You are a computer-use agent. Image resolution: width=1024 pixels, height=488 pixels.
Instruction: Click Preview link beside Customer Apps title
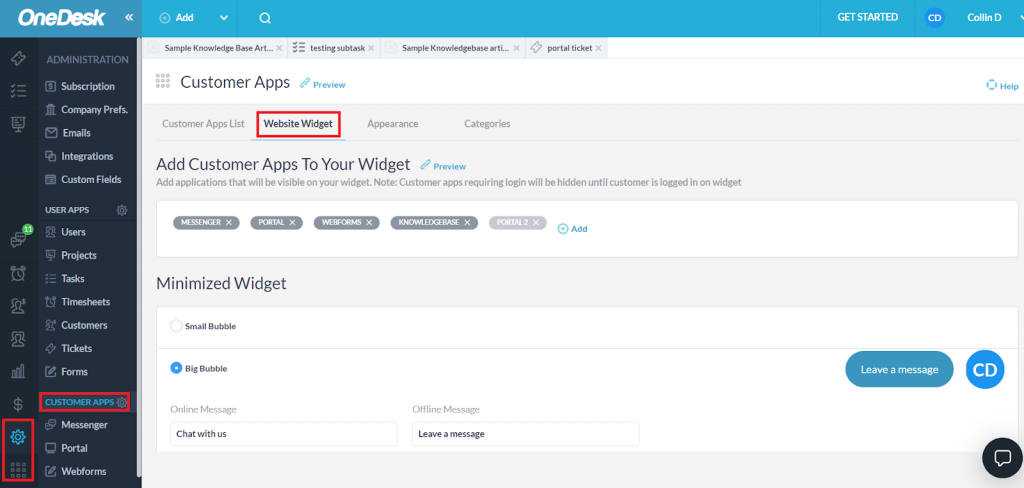323,84
